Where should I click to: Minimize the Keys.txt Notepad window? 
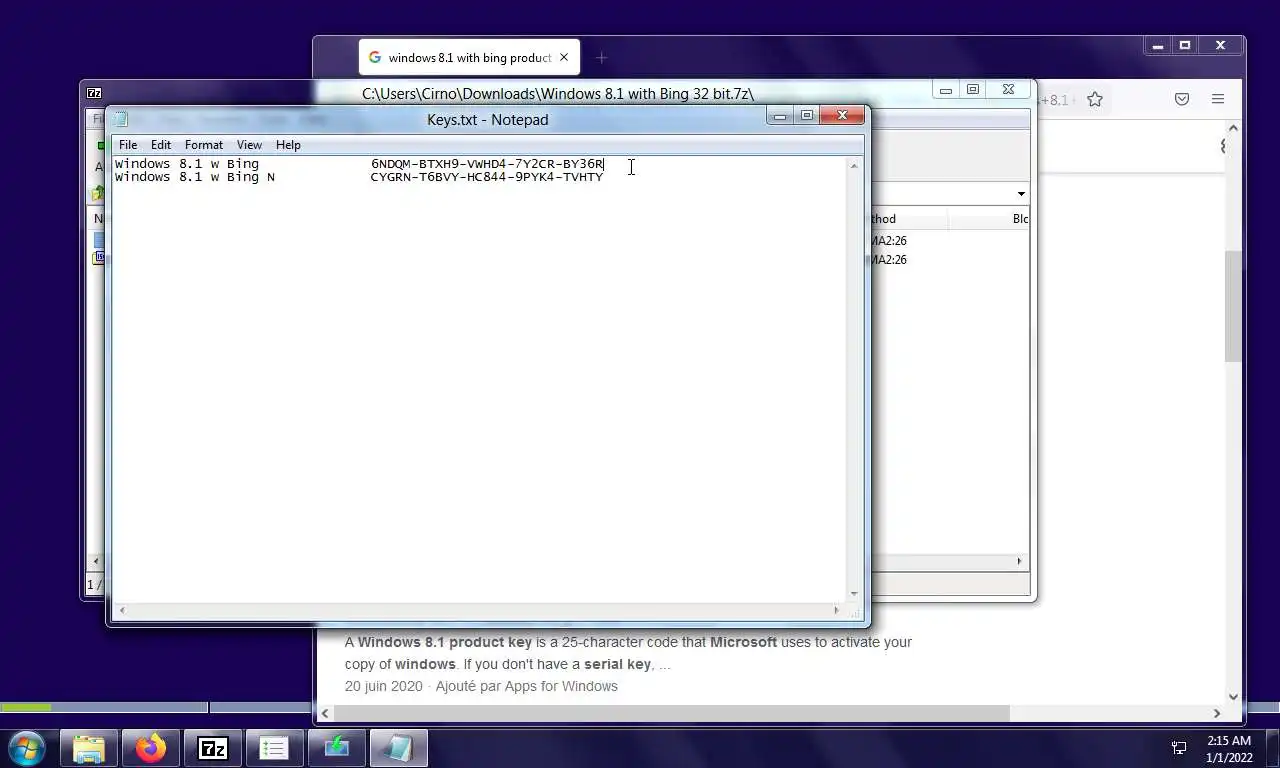(780, 116)
